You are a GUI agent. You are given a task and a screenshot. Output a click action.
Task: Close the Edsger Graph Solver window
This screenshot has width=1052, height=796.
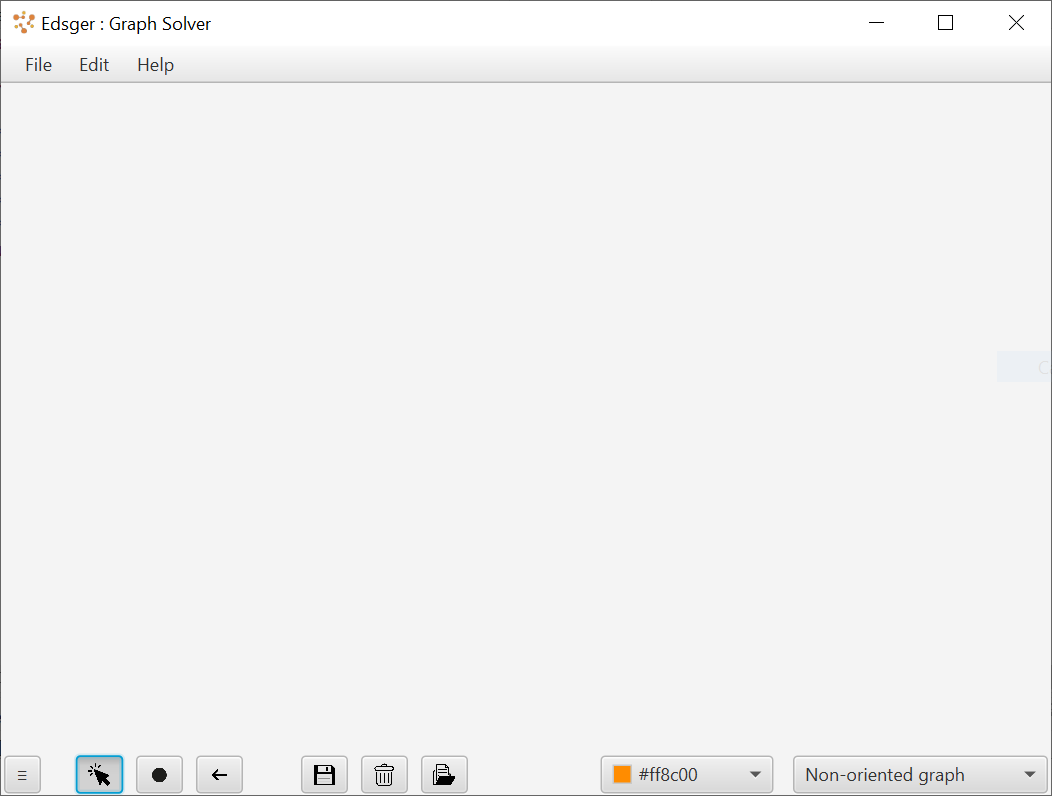(x=1016, y=23)
